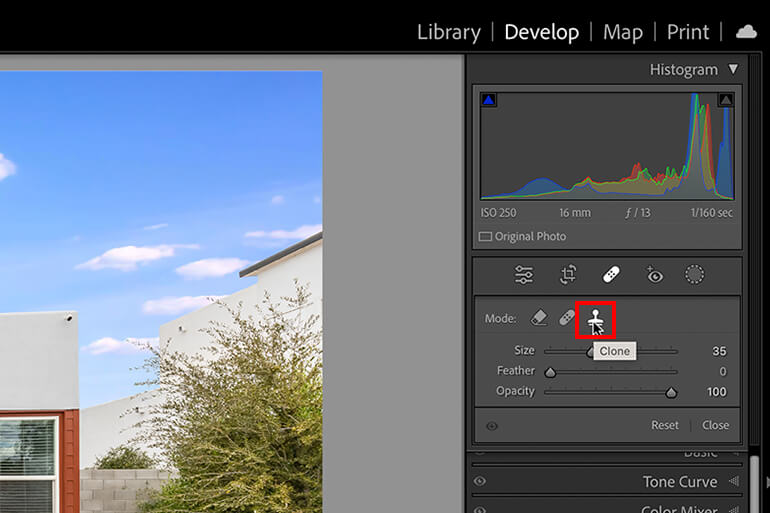Choose Heal mode bandage icon
This screenshot has height=513, width=770.
567,318
